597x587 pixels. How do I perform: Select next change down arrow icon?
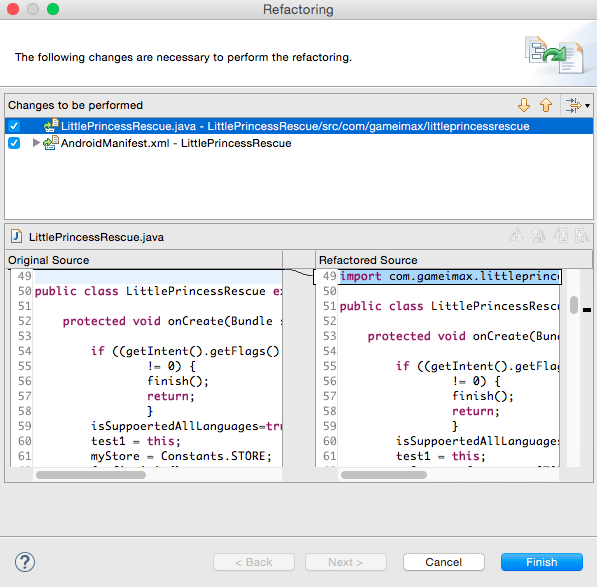point(524,105)
